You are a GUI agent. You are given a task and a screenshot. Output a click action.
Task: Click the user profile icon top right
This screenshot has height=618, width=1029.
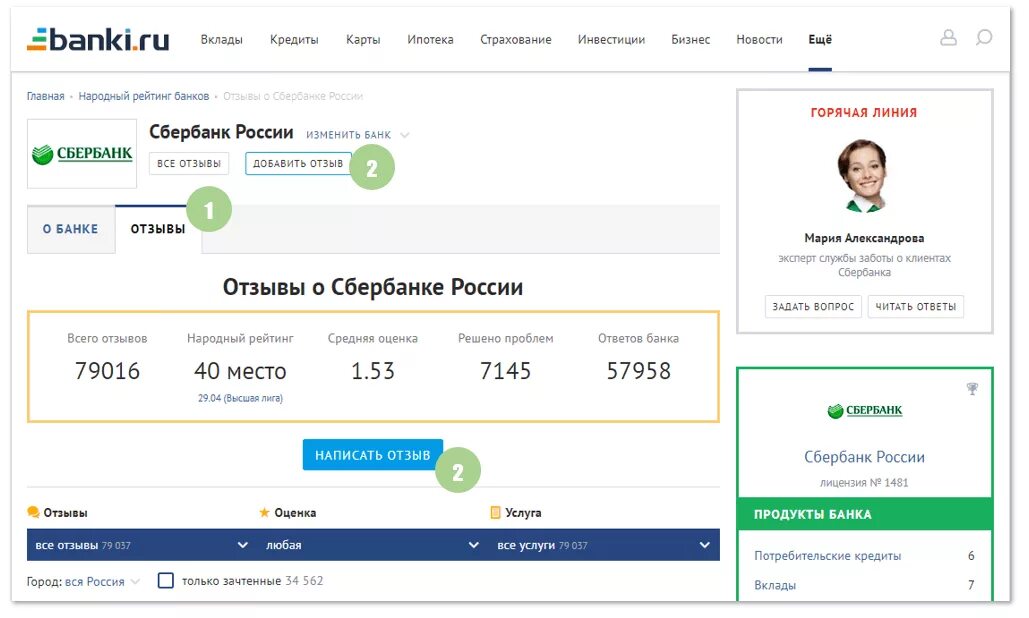click(948, 38)
